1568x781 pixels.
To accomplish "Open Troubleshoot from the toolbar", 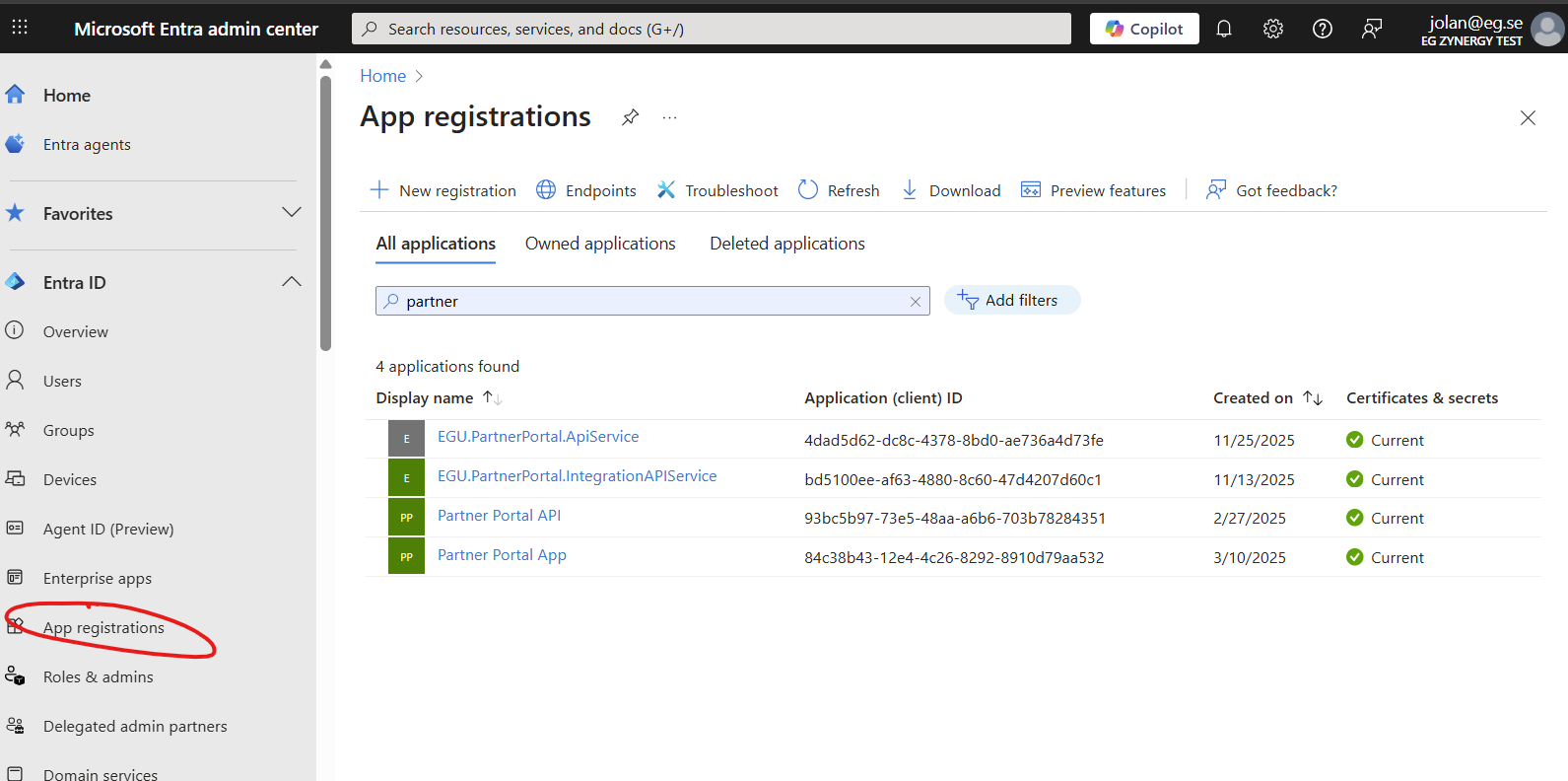I will tap(717, 190).
